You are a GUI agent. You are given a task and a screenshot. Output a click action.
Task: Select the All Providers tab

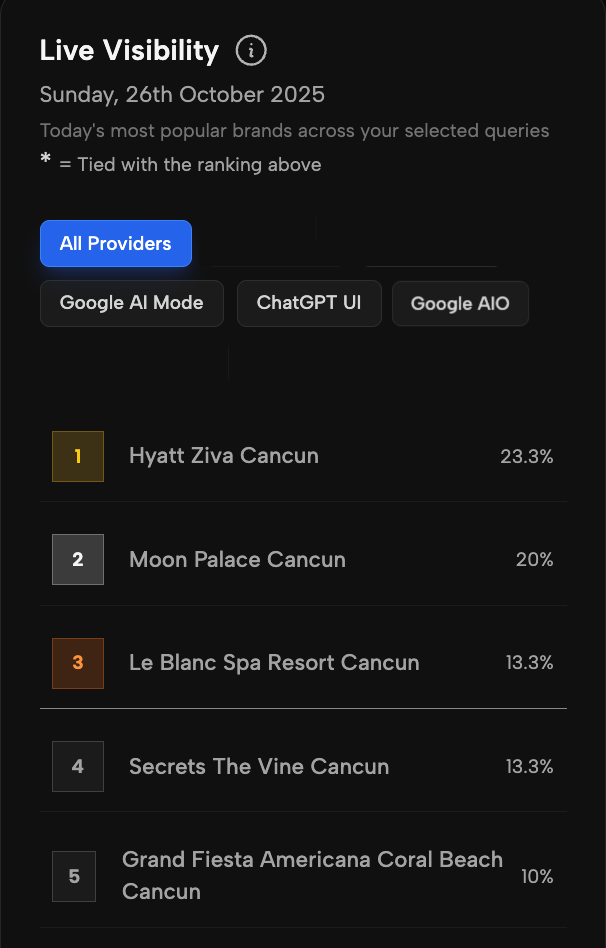click(115, 243)
